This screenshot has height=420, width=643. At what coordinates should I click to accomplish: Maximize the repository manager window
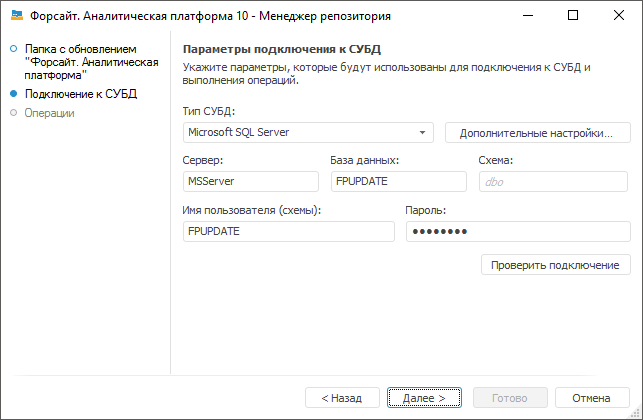pyautogui.click(x=573, y=16)
